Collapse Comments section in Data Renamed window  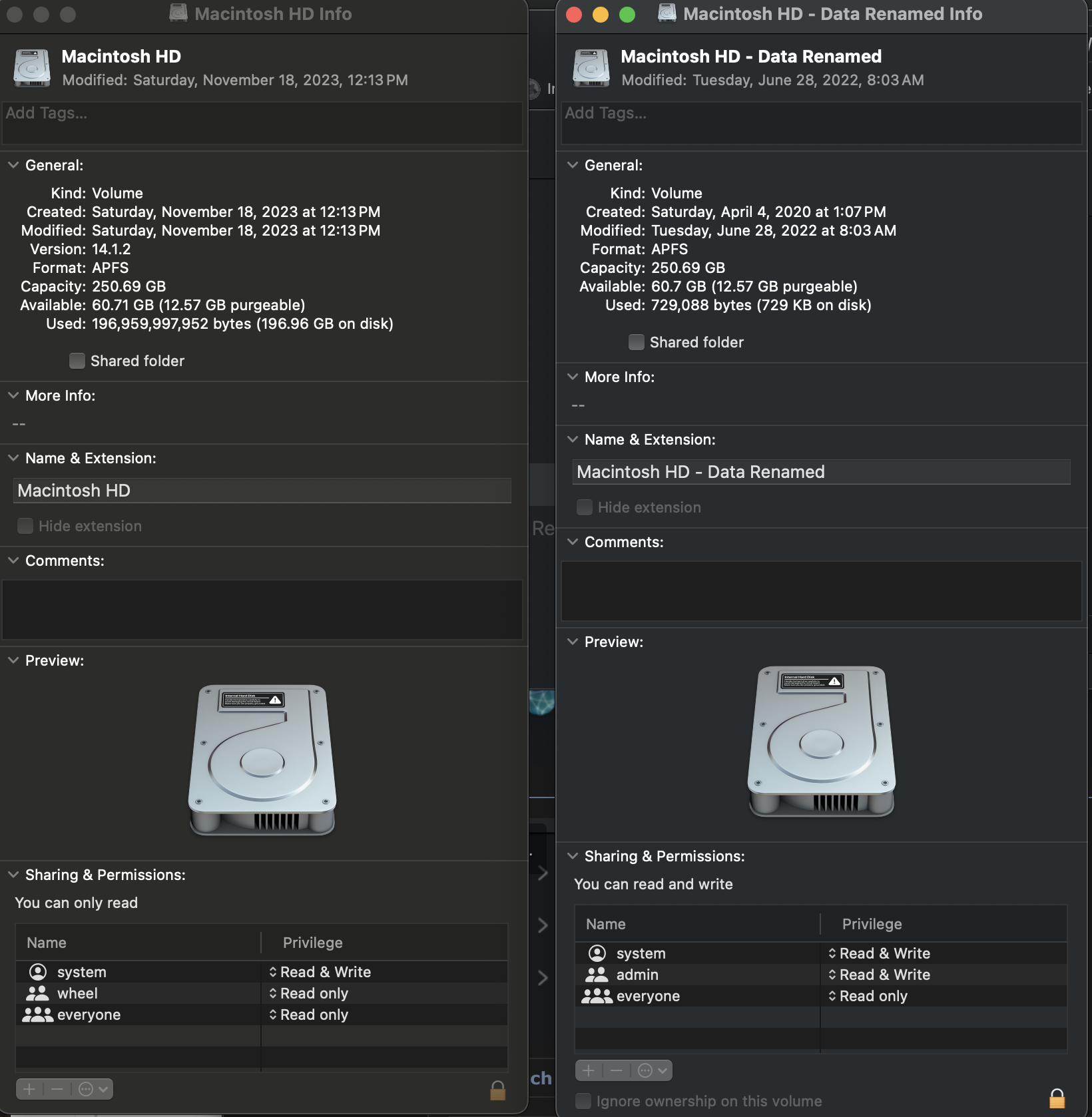pos(573,542)
